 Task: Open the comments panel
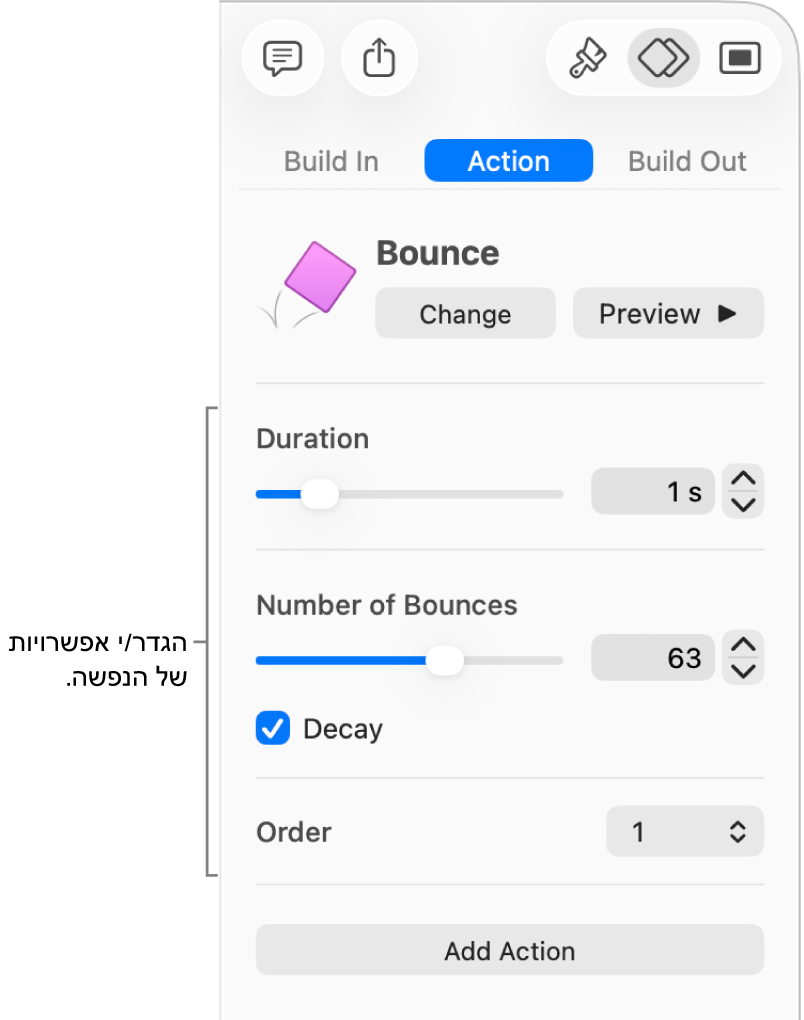pyautogui.click(x=283, y=58)
